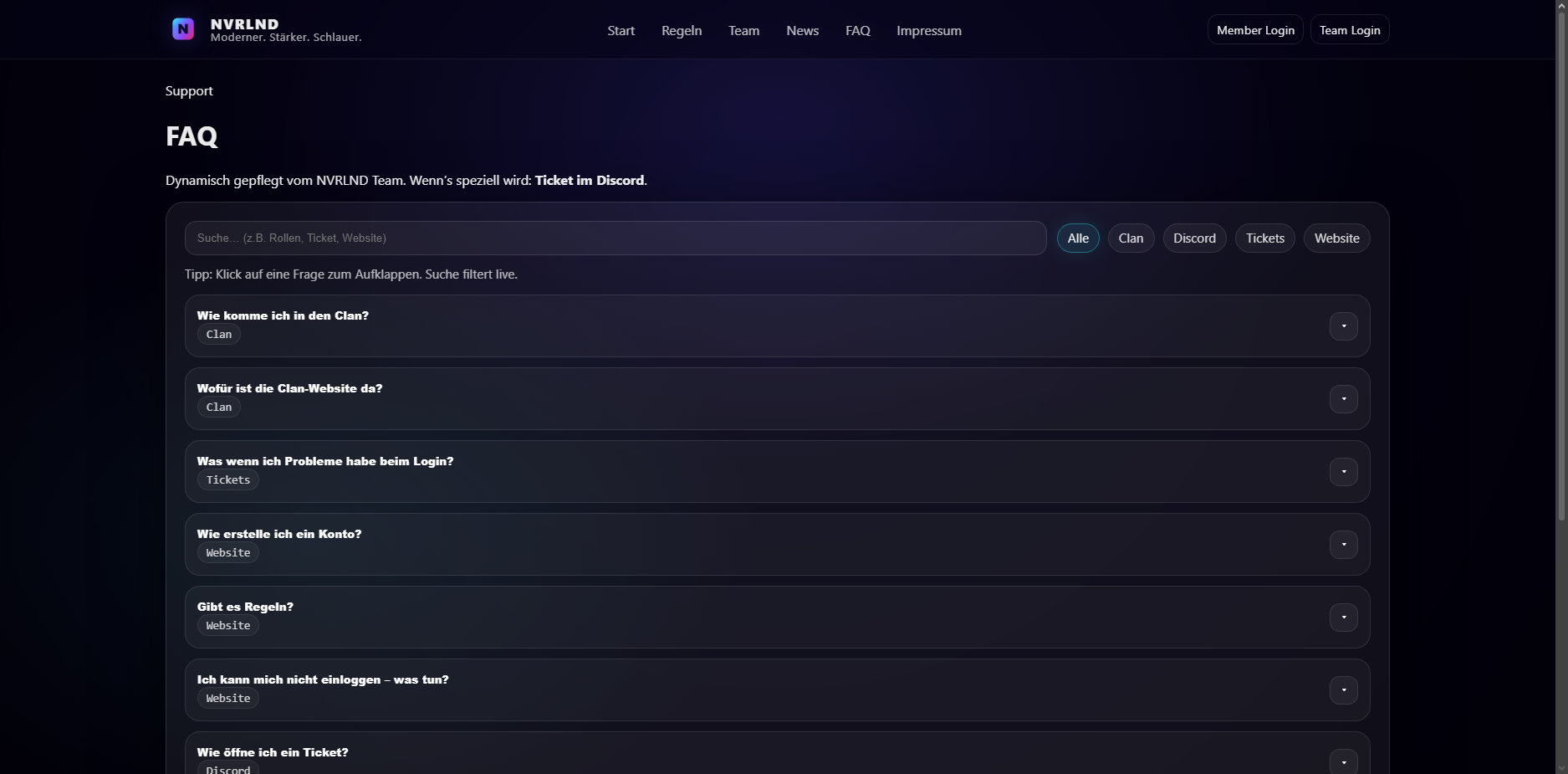This screenshot has height=774, width=1568.
Task: Select the Alle filter chip
Action: pyautogui.click(x=1078, y=238)
